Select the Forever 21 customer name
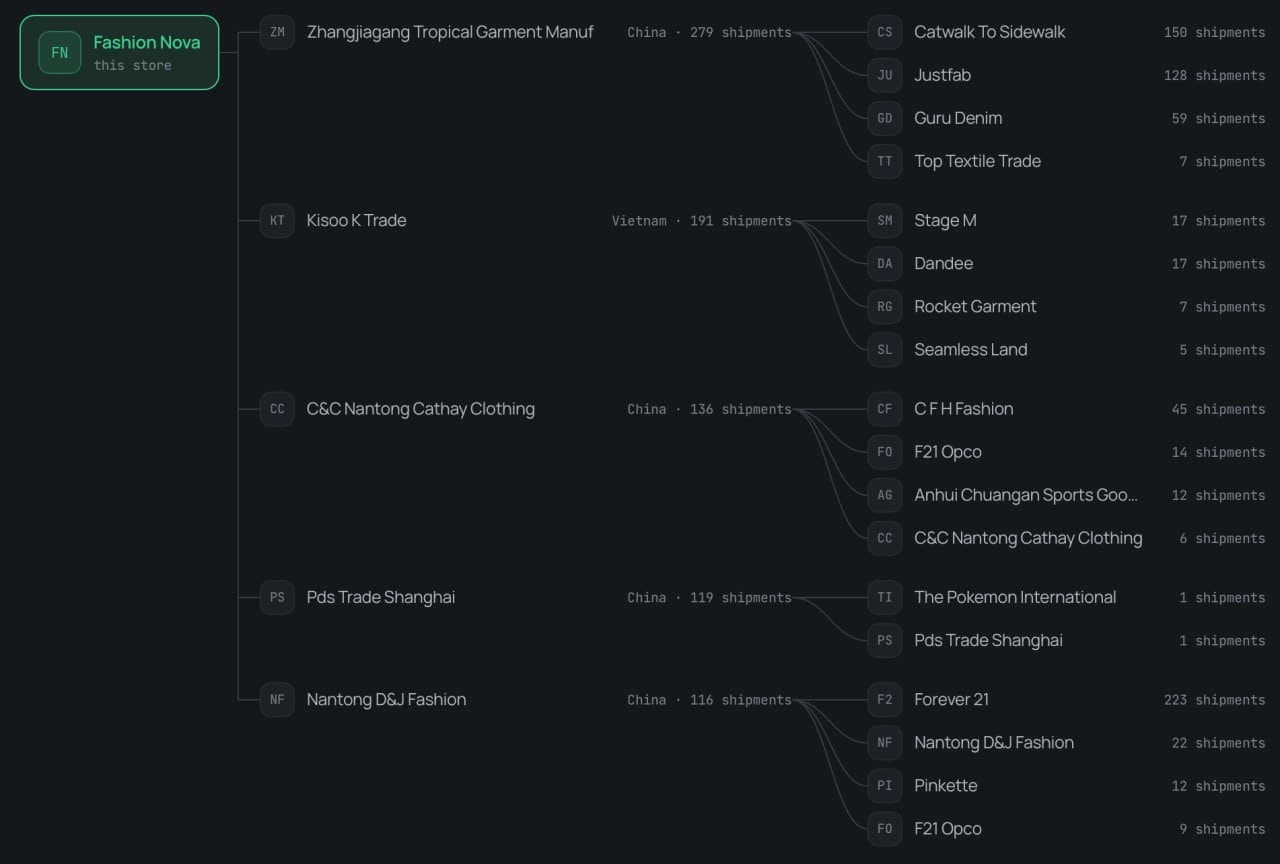The height and width of the screenshot is (864, 1280). coord(951,700)
